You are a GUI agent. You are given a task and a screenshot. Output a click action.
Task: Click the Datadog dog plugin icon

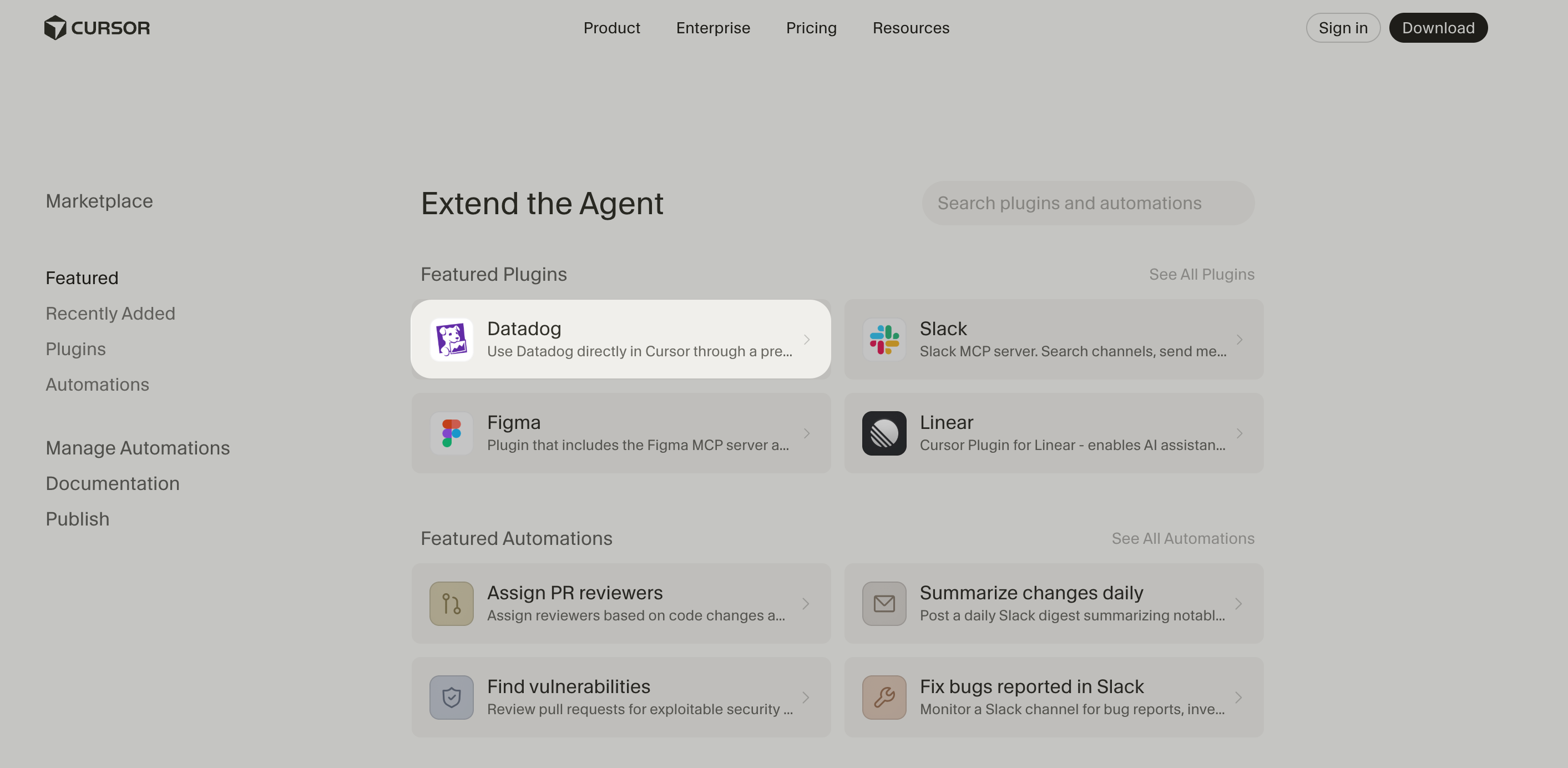pyautogui.click(x=451, y=340)
